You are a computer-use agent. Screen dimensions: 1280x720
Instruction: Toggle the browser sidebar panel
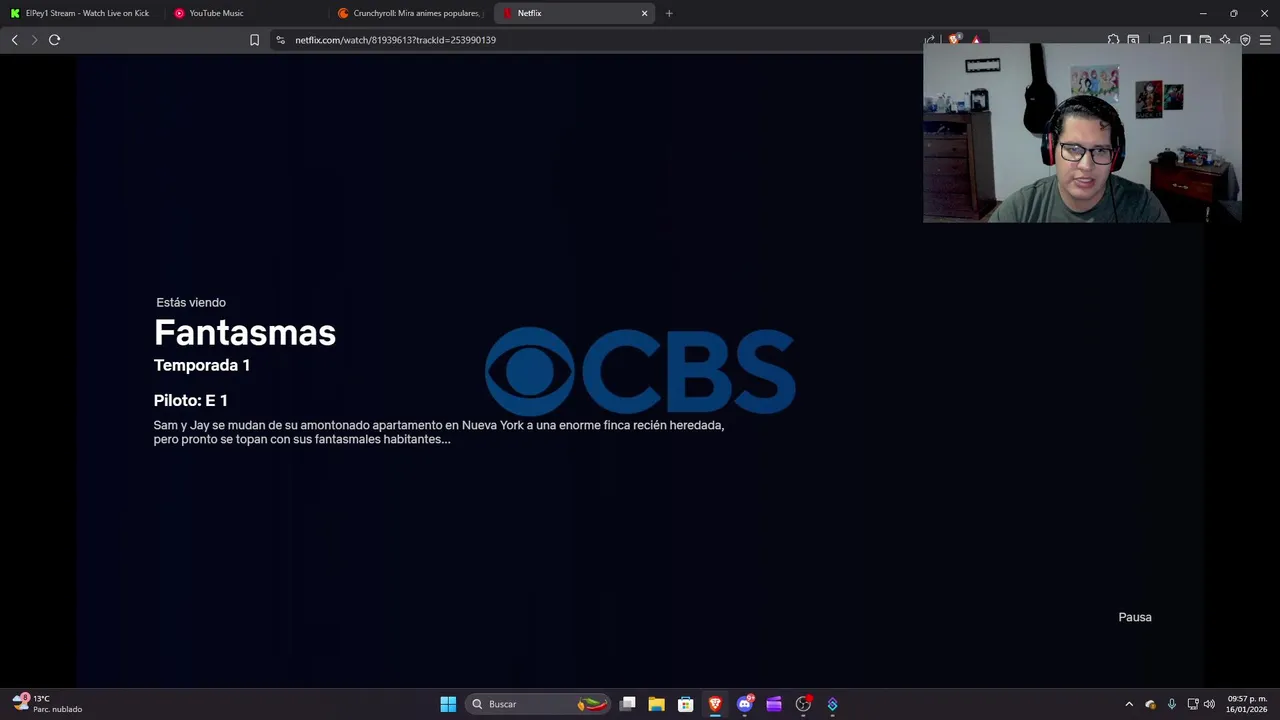click(1185, 40)
